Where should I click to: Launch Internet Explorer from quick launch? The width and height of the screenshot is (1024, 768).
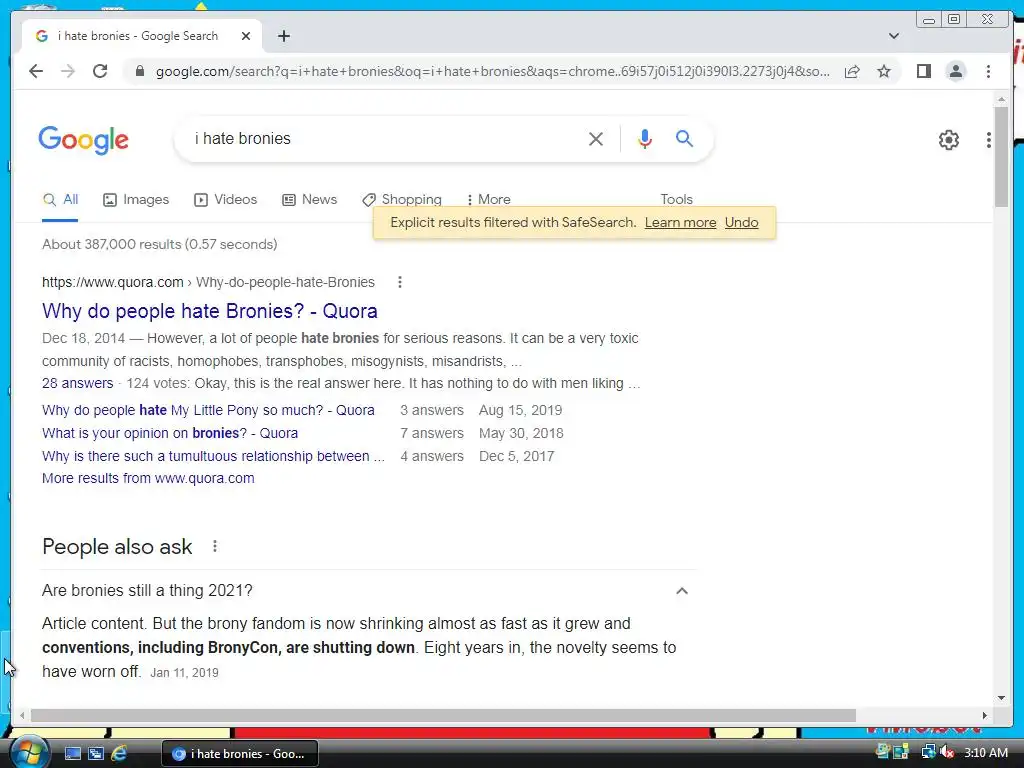[119, 754]
